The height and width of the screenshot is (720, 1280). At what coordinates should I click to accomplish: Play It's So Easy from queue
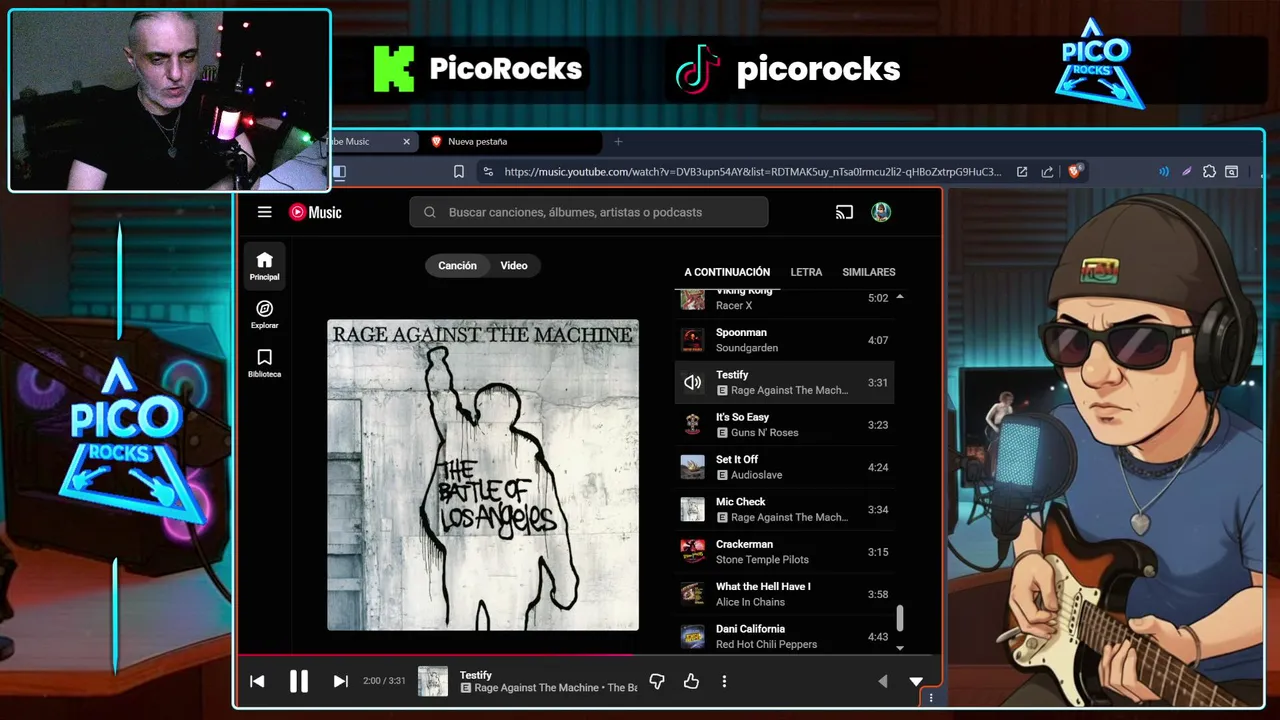coord(785,425)
